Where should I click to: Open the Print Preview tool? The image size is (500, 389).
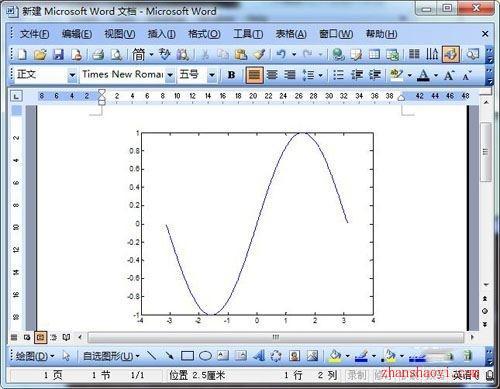116,54
